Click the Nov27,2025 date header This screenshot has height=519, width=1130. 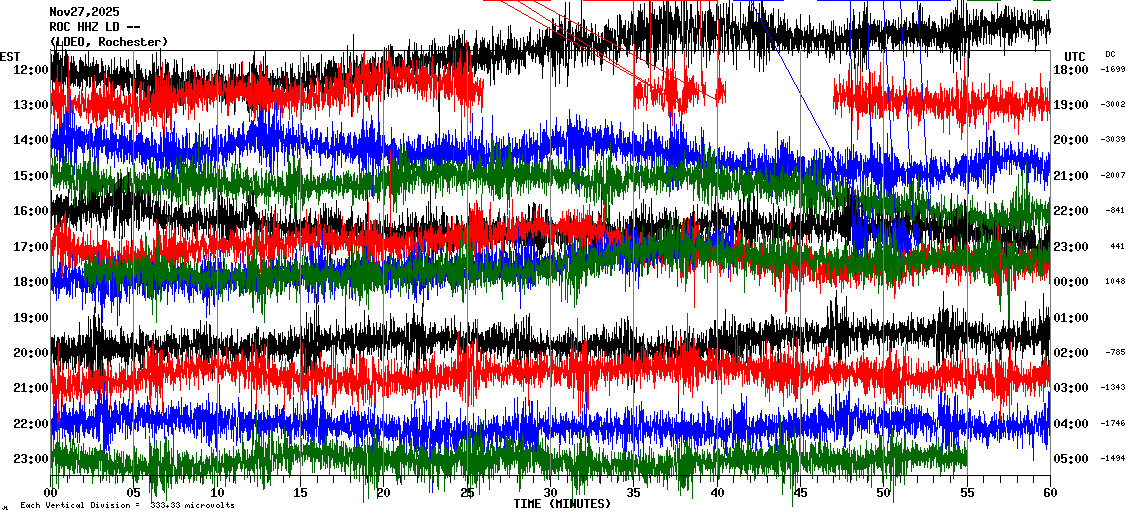(84, 12)
